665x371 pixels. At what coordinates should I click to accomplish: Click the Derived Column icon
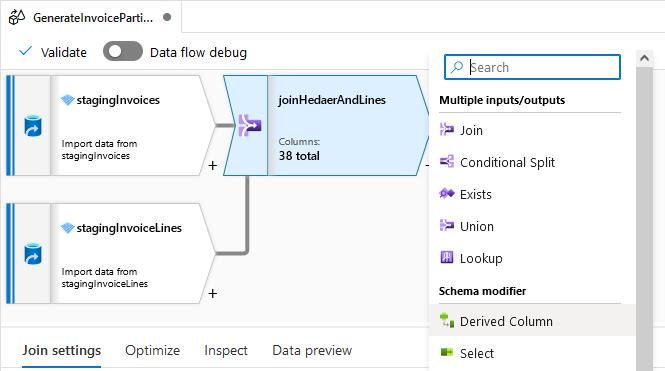click(447, 320)
